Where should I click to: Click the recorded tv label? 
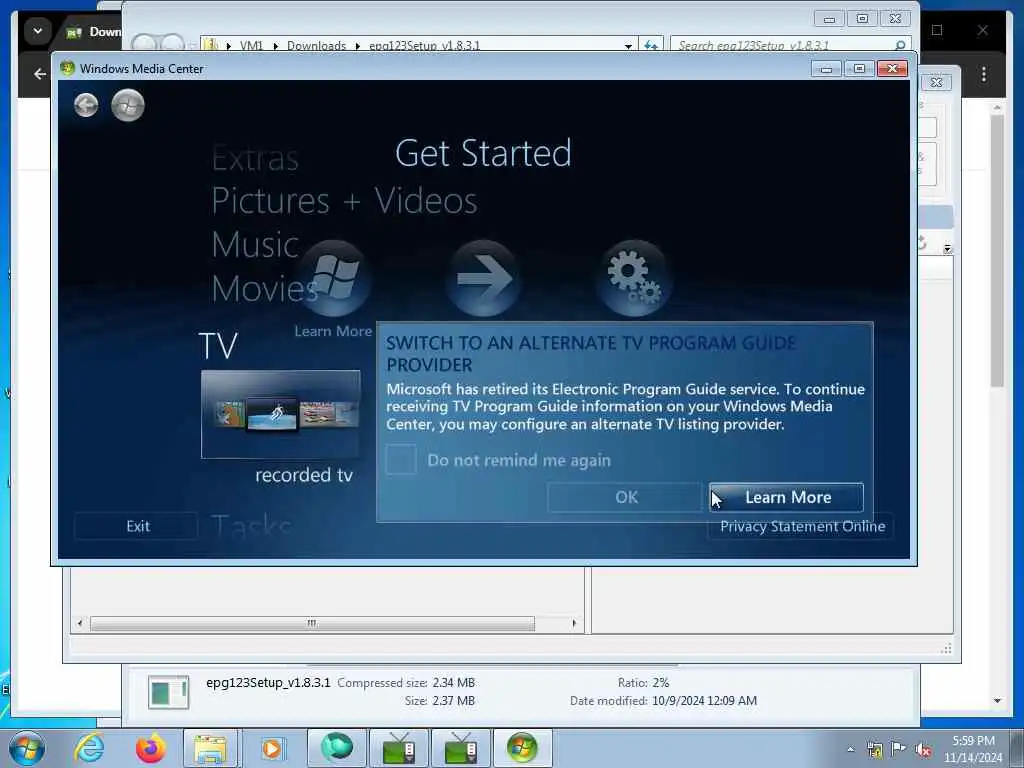click(304, 475)
